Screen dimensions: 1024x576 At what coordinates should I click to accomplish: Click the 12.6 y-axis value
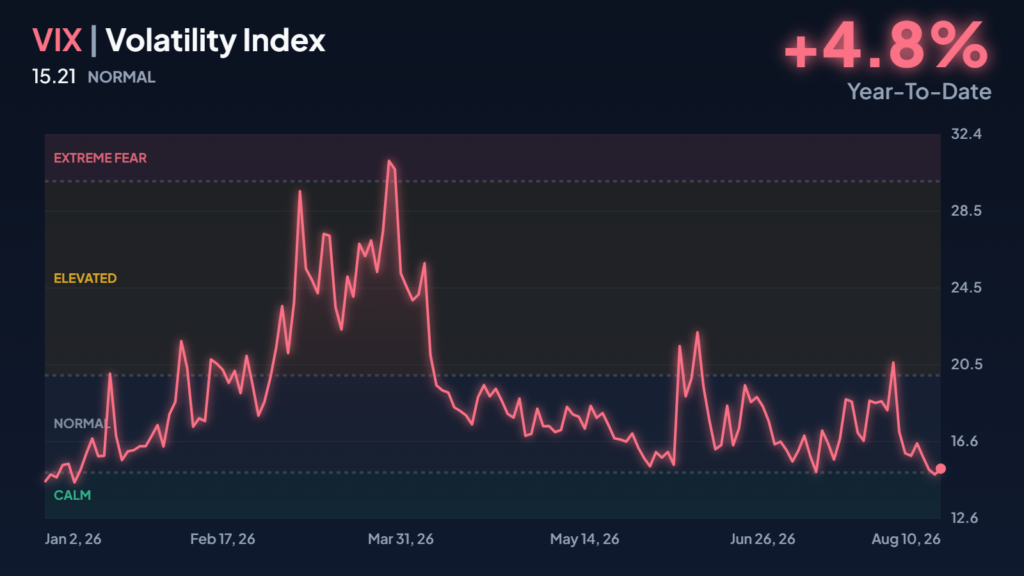pos(965,518)
